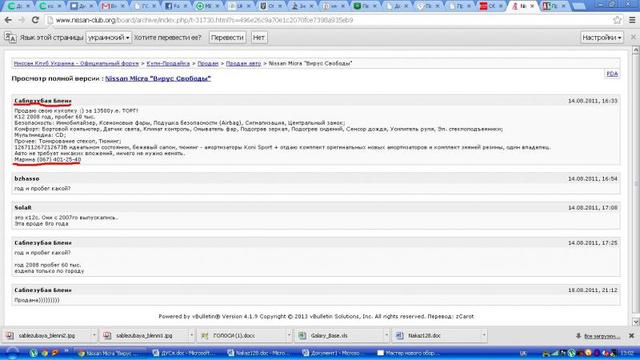The image size is (640, 360).
Task: Close the downloads bar
Action: (631, 336)
